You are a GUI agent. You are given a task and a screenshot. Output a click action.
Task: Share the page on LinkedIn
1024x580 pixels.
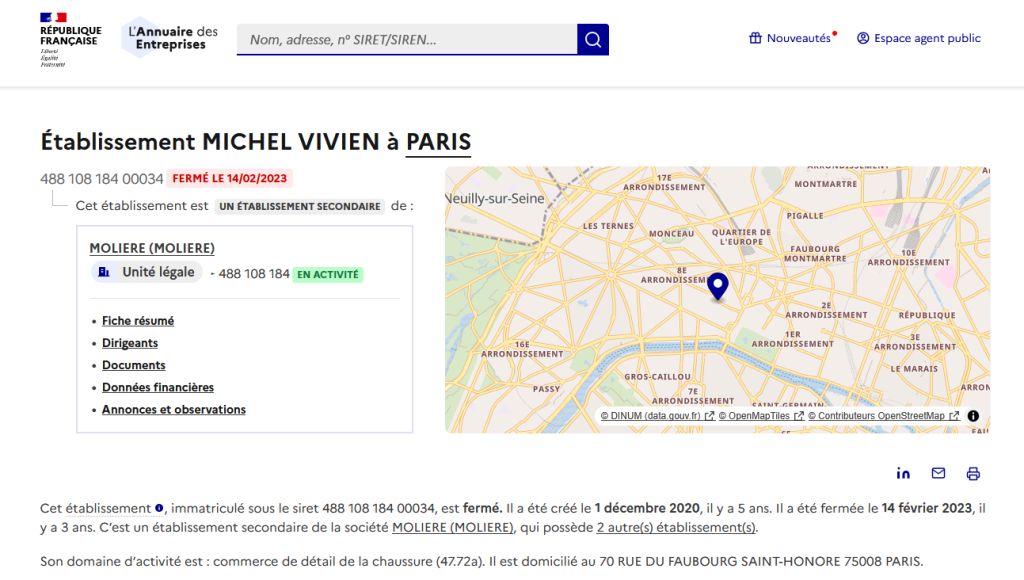(x=903, y=473)
